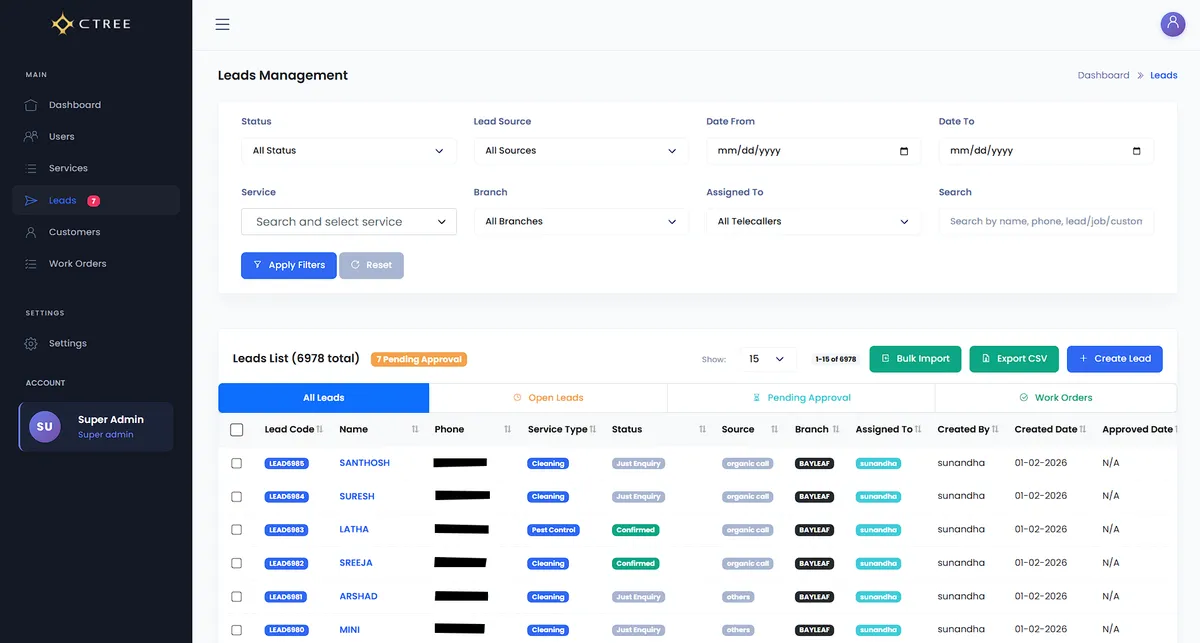Focus the Date From input field
Viewport: 1200px width, 643px height.
814,151
